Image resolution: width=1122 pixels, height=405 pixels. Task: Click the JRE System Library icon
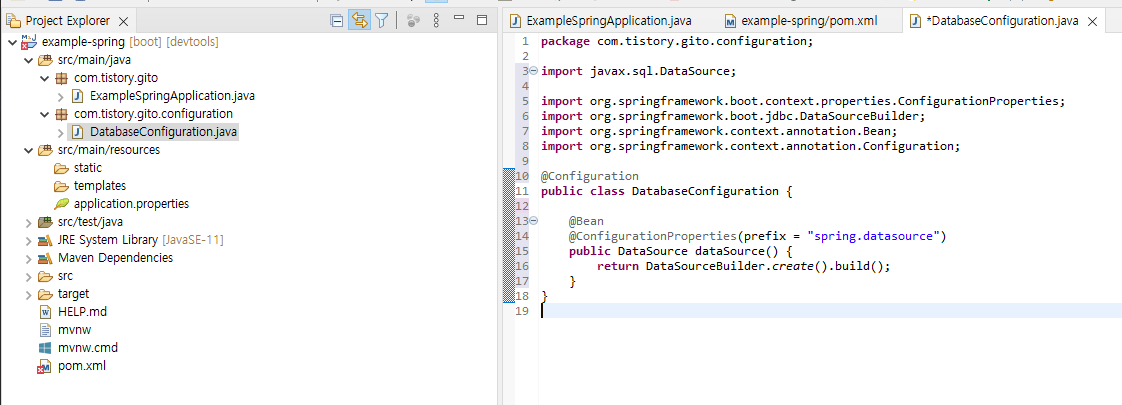coord(45,240)
